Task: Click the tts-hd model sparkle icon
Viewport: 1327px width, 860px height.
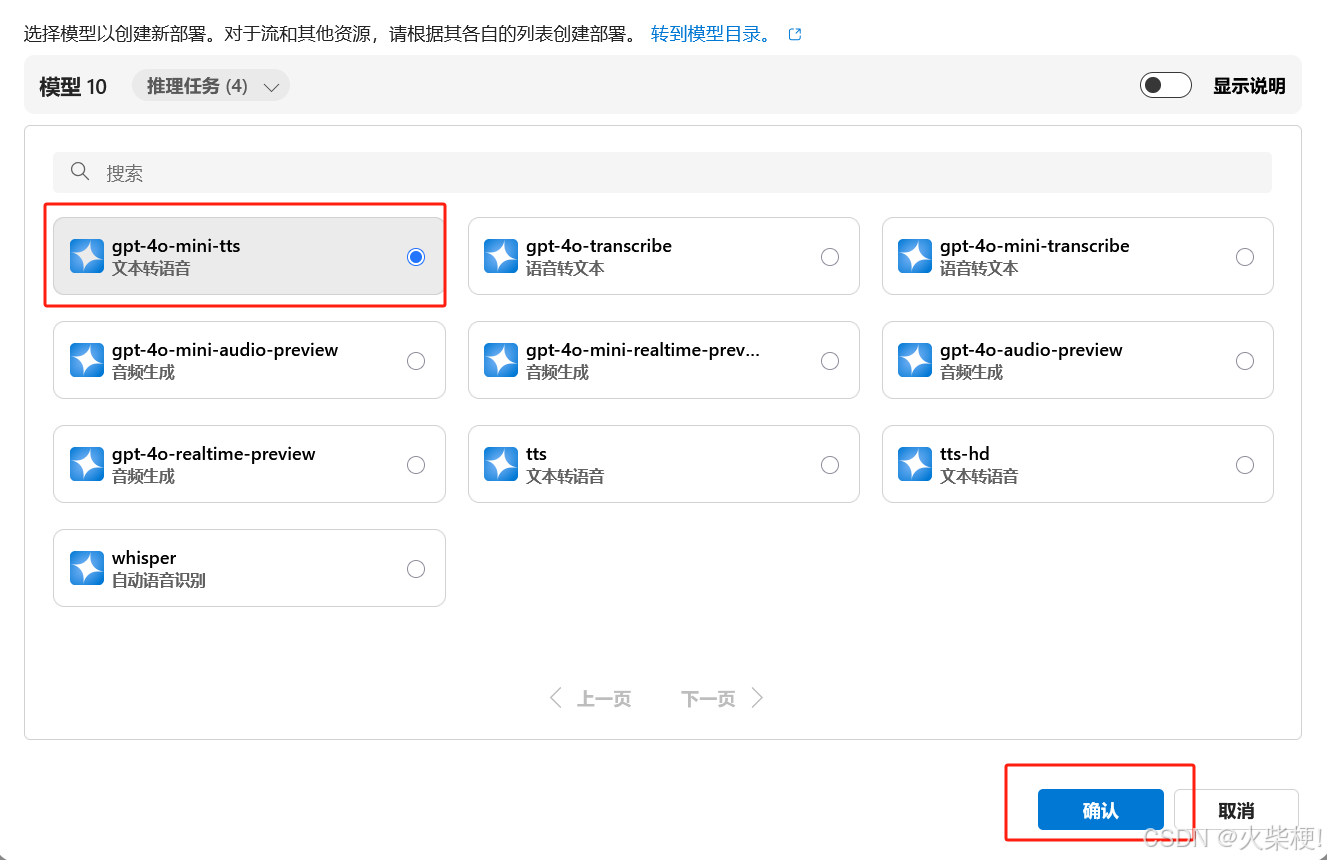Action: pos(915,464)
